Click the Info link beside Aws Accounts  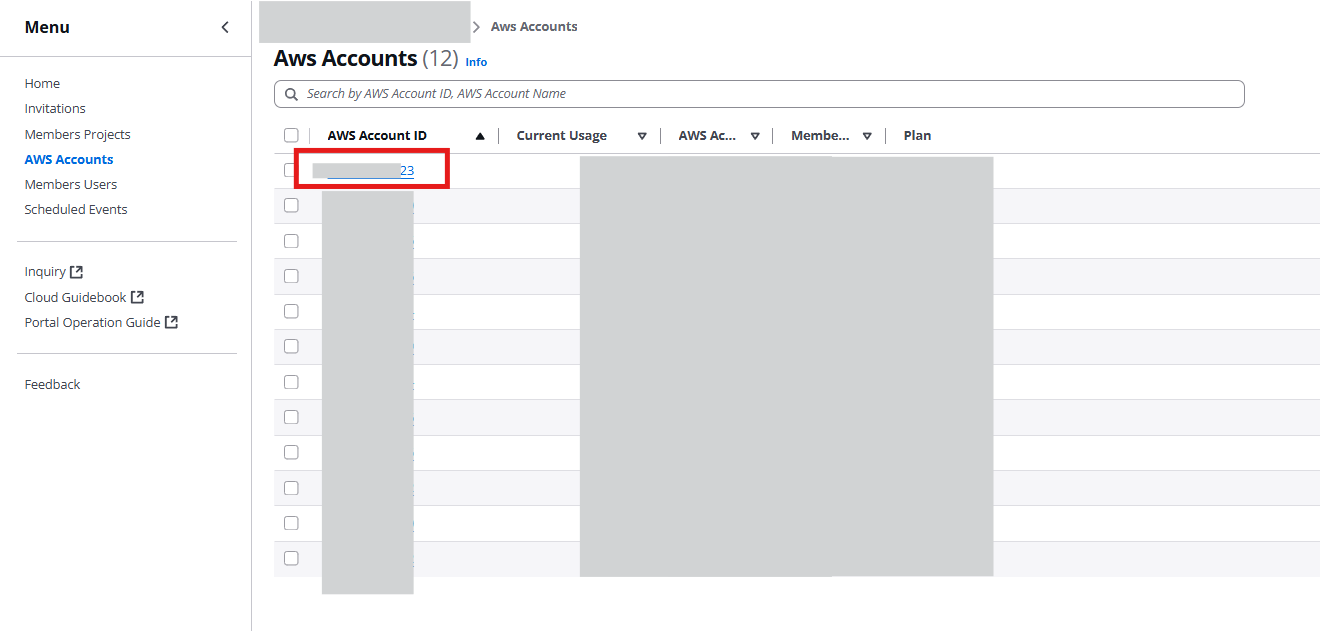click(x=476, y=62)
